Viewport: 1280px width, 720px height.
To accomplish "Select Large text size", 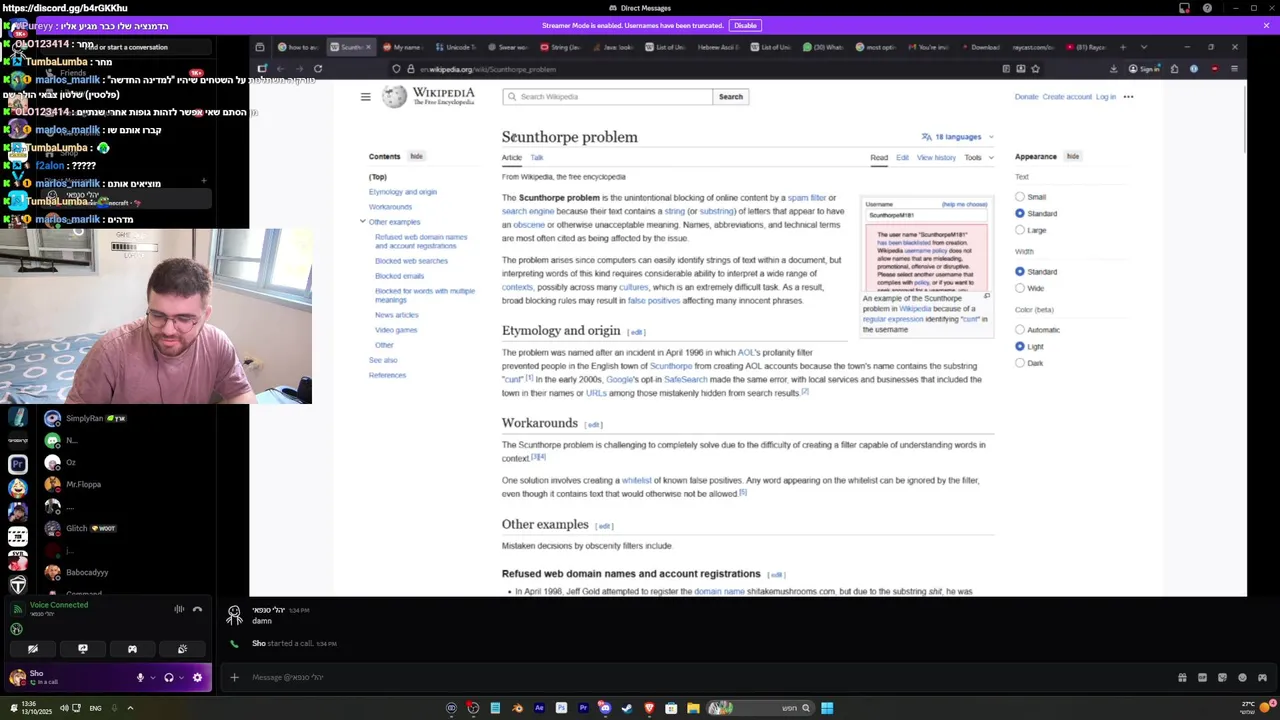I will click(1020, 230).
